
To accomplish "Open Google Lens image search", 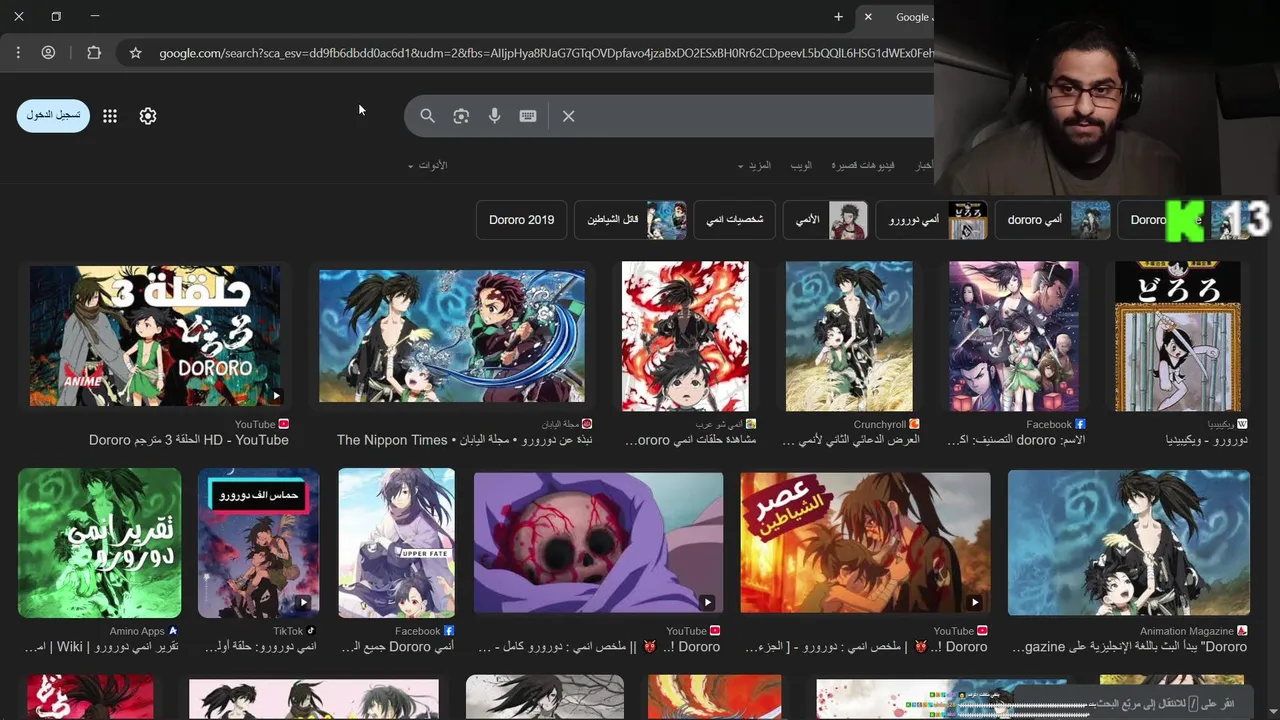I will tap(461, 116).
